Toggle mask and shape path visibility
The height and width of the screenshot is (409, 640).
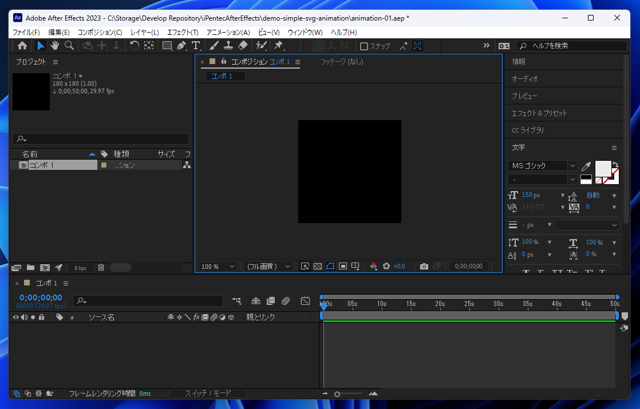[x=330, y=267]
